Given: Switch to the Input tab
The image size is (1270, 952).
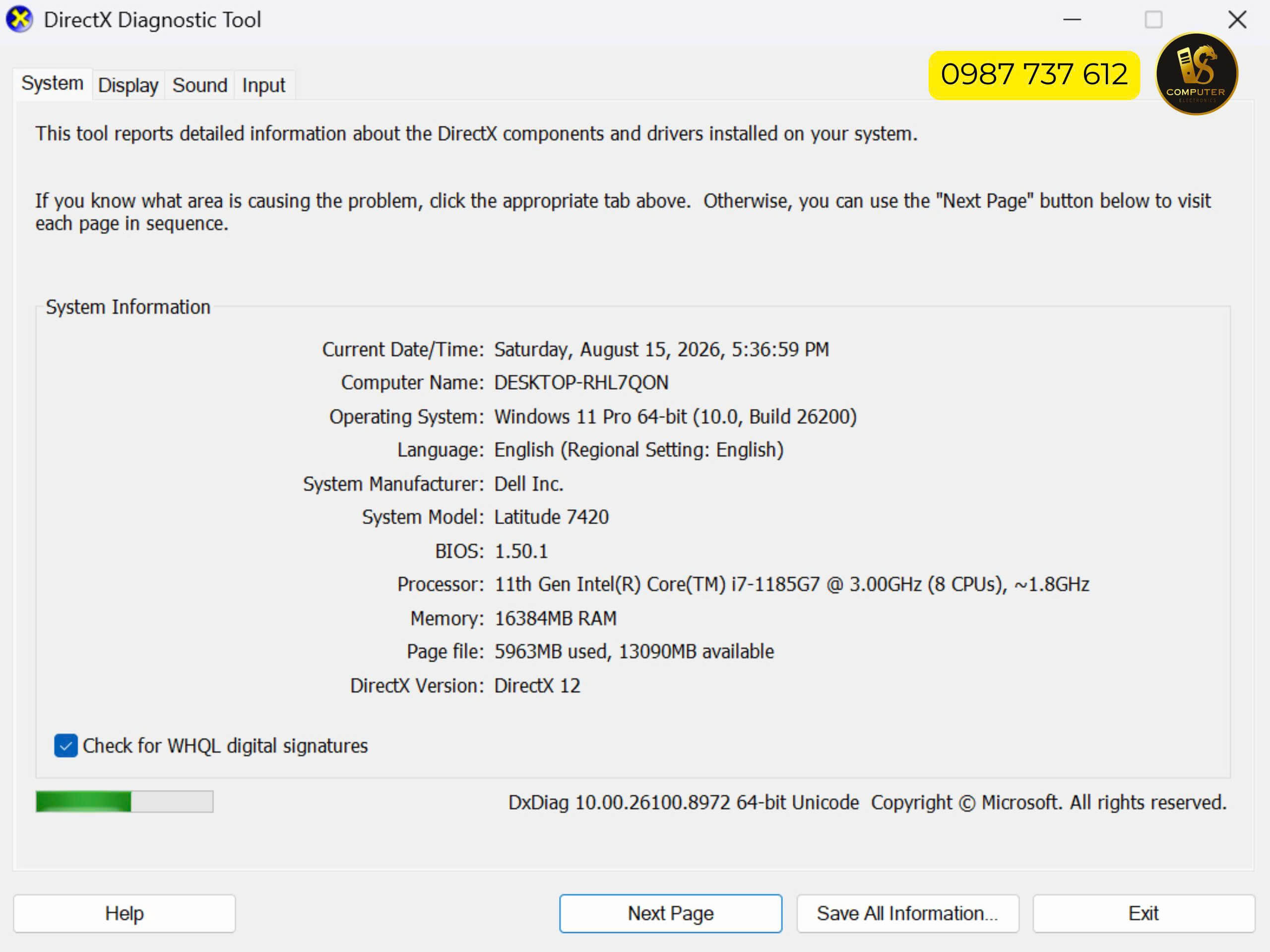Looking at the screenshot, I should tap(263, 85).
